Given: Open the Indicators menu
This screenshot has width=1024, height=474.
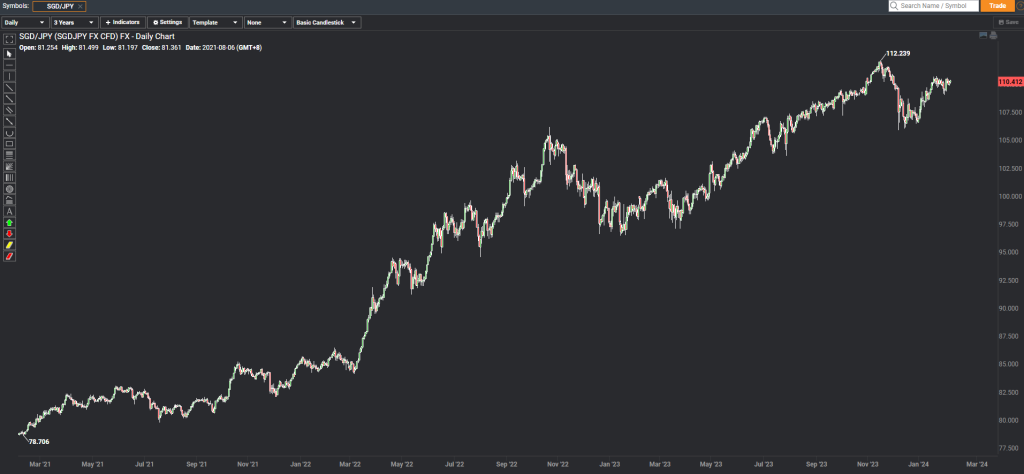Looking at the screenshot, I should [123, 22].
